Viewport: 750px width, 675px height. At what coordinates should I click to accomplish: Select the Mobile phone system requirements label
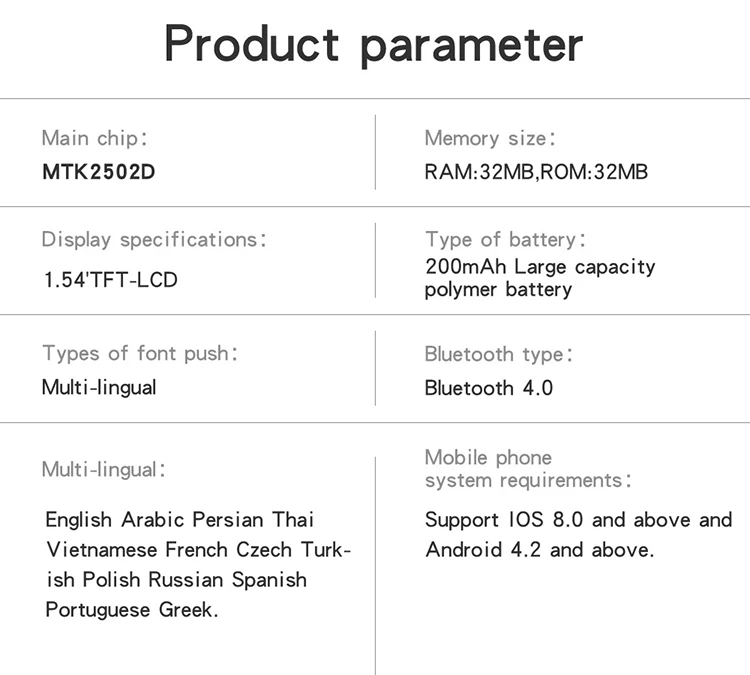[527, 469]
